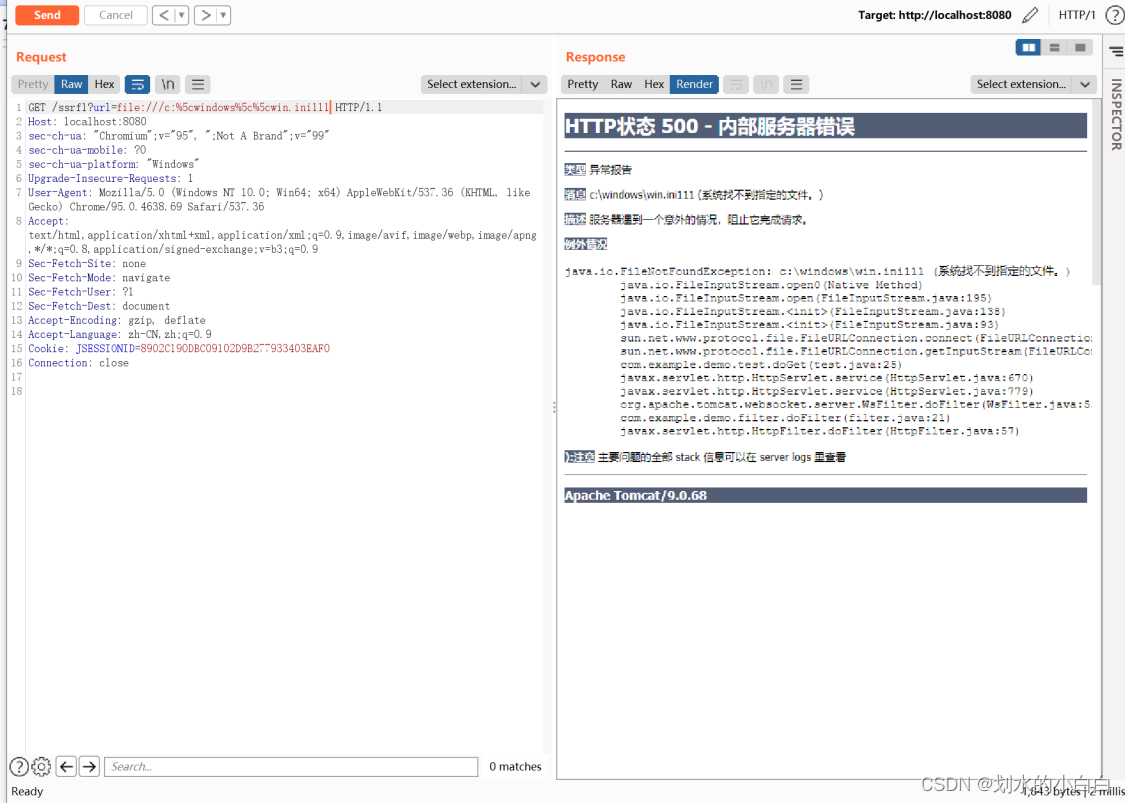
Task: Open search settings gear icon
Action: click(x=42, y=766)
